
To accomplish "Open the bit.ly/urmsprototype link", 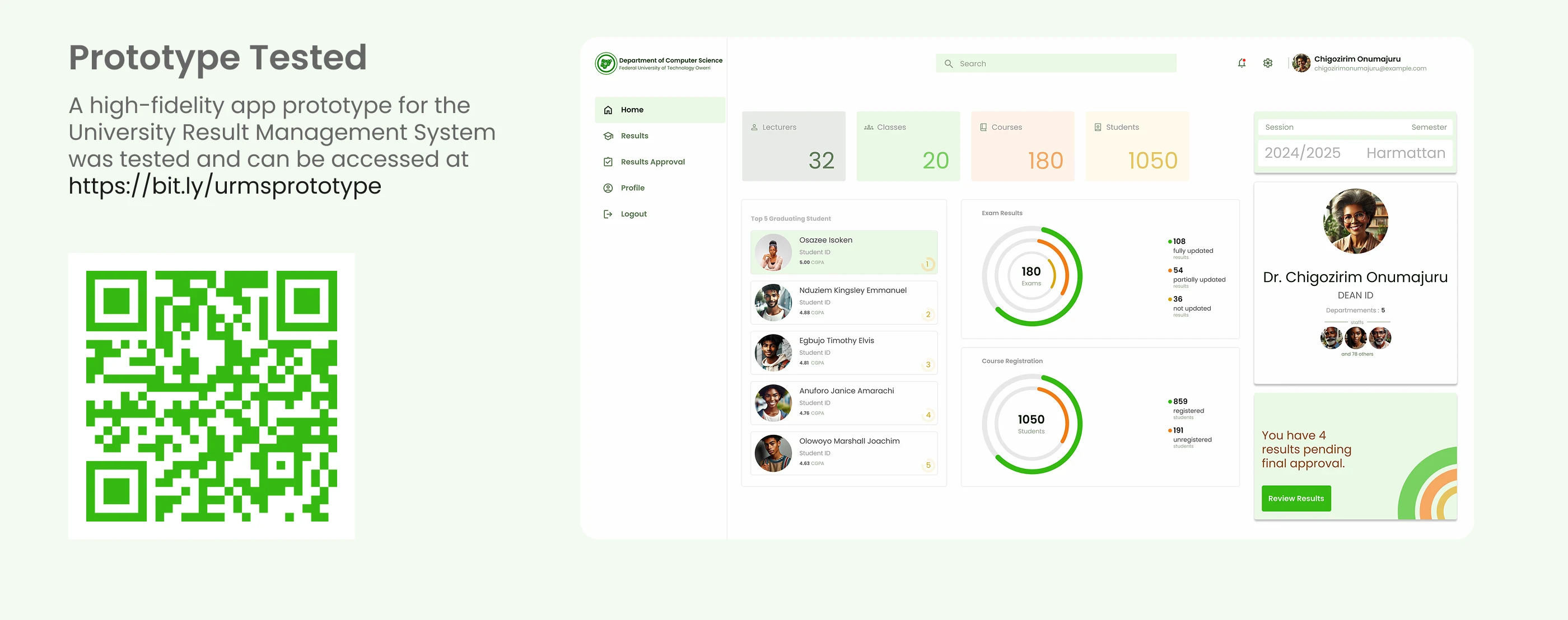I will [225, 186].
